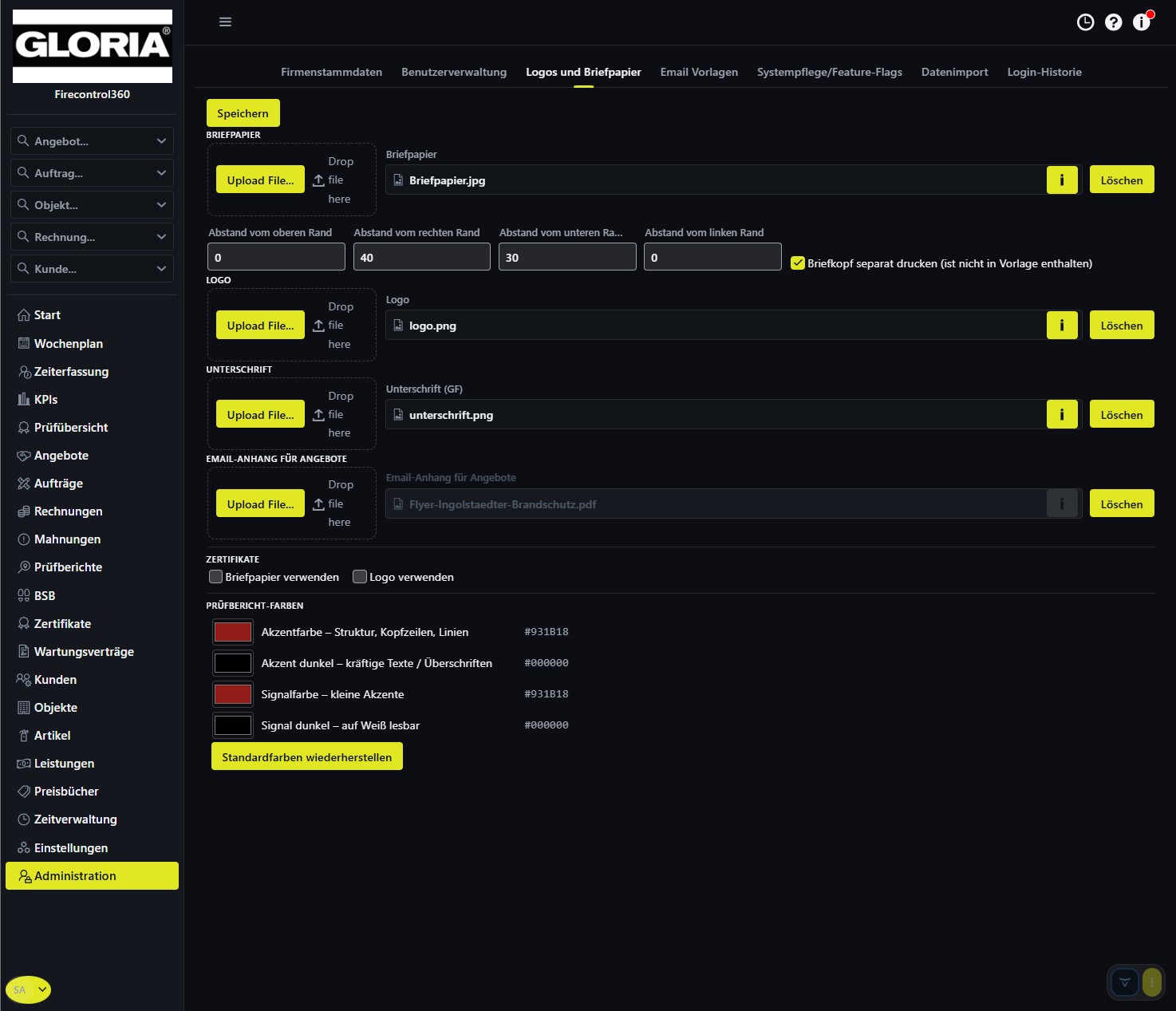Click the Speichern button
The image size is (1176, 1011).
243,113
